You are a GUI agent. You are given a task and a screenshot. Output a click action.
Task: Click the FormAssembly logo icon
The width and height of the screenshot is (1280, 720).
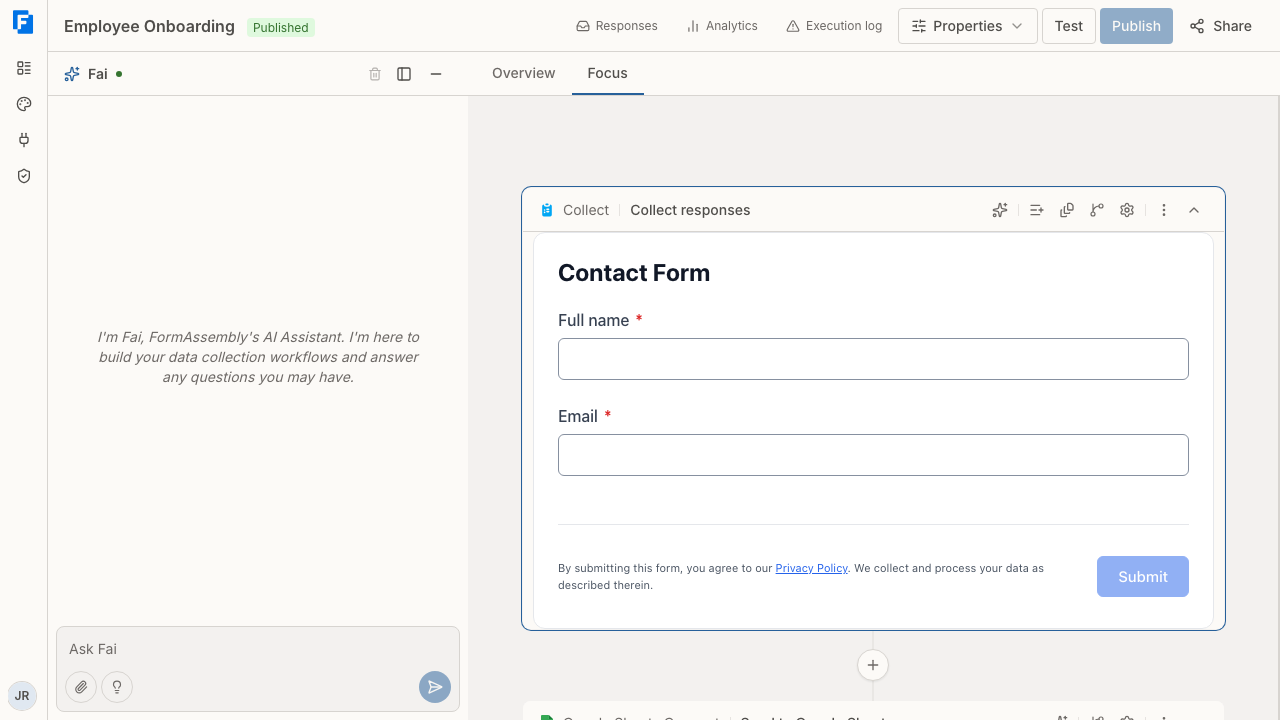tap(23, 22)
